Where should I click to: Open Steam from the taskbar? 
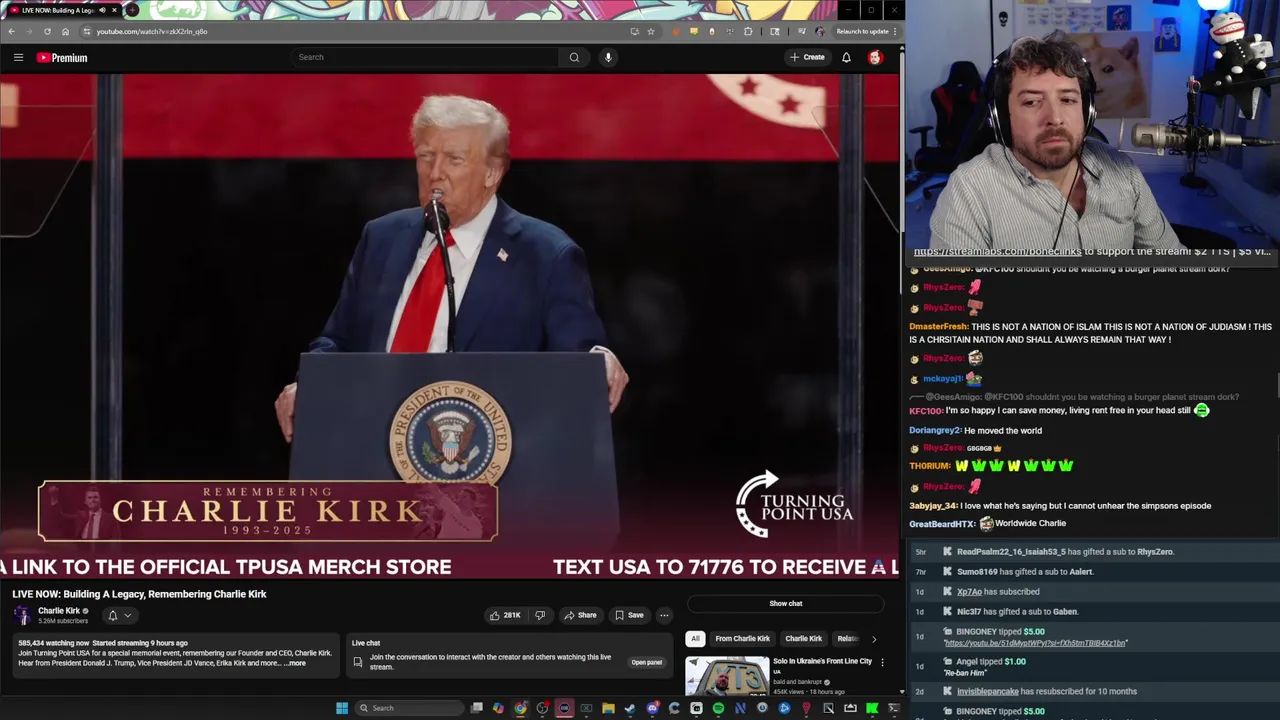[x=630, y=708]
